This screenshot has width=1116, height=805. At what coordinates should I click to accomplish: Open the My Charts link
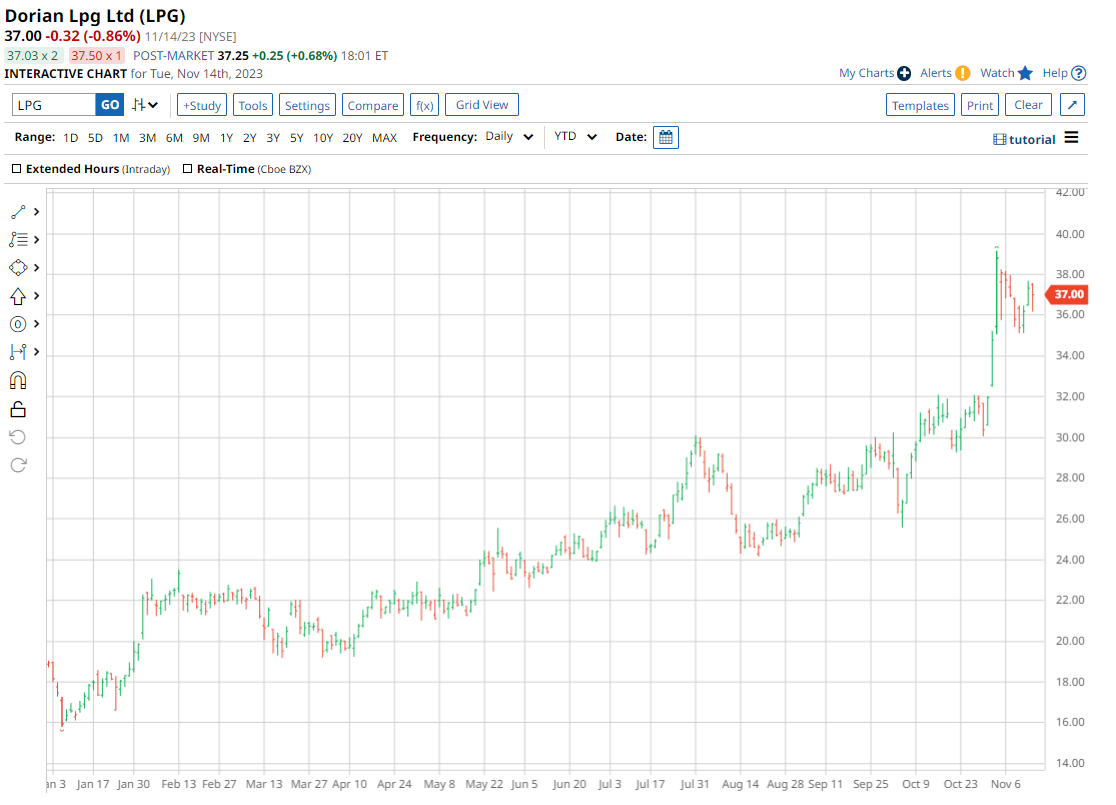pyautogui.click(x=866, y=73)
